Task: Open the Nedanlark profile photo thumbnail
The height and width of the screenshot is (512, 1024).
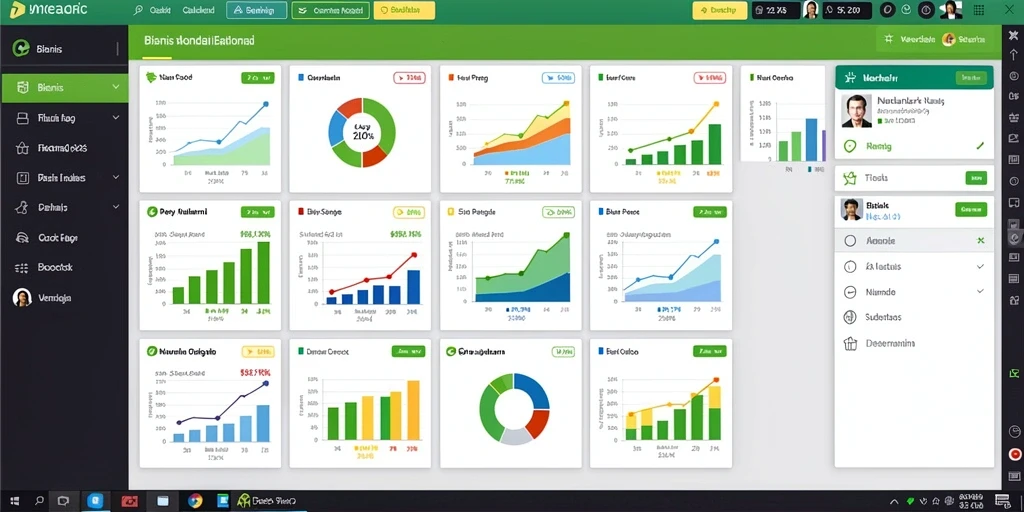Action: point(856,110)
